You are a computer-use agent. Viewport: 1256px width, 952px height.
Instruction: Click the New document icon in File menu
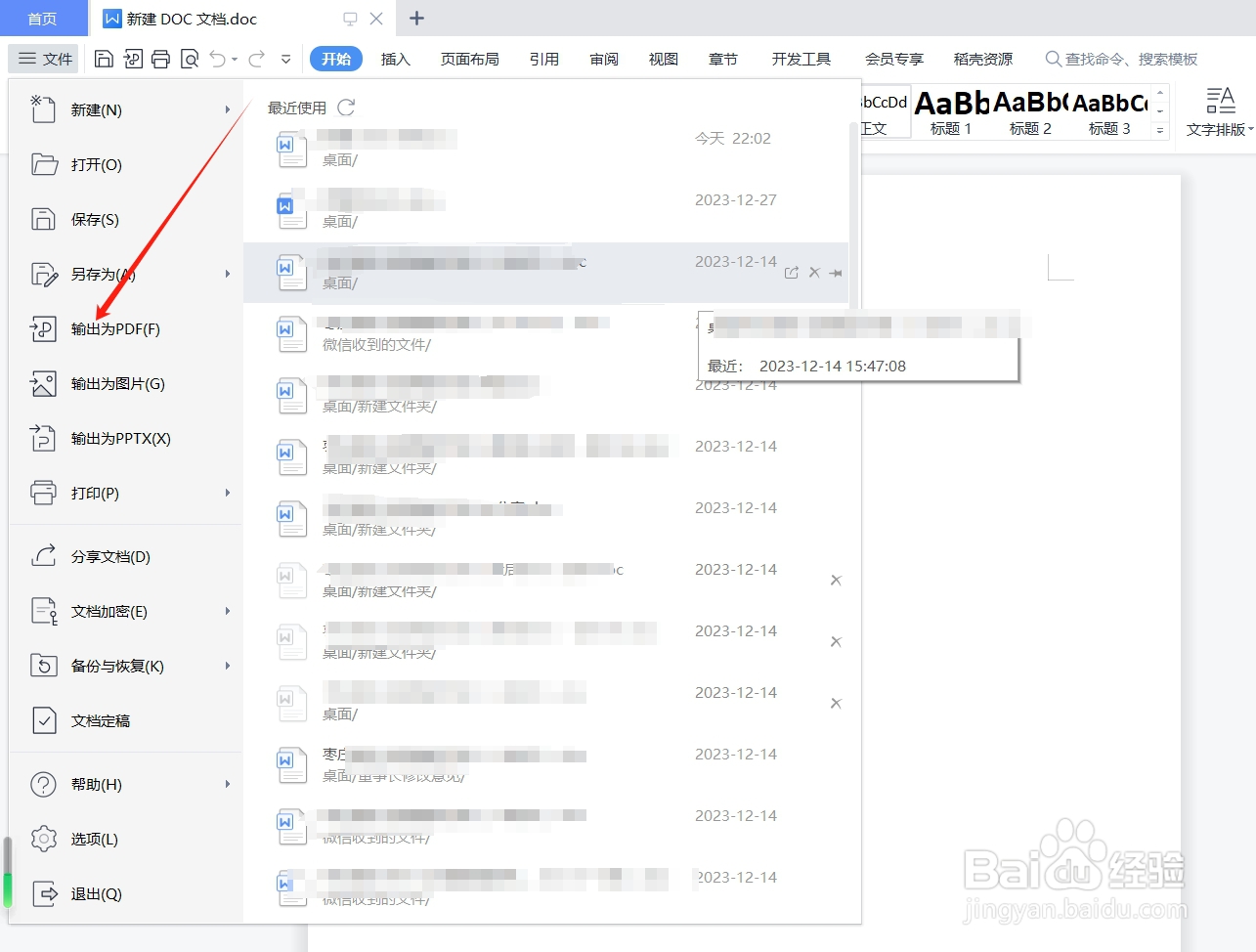click(43, 109)
